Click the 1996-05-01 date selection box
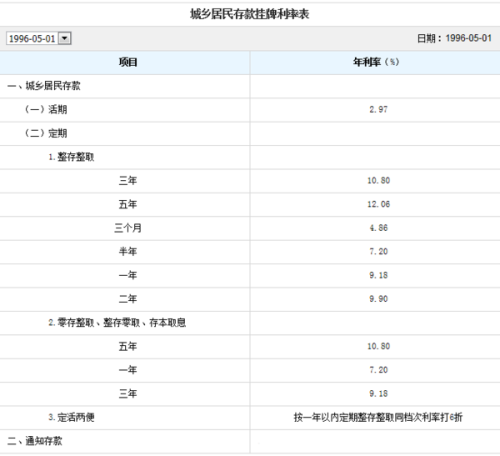This screenshot has width=500, height=456. pos(39,38)
